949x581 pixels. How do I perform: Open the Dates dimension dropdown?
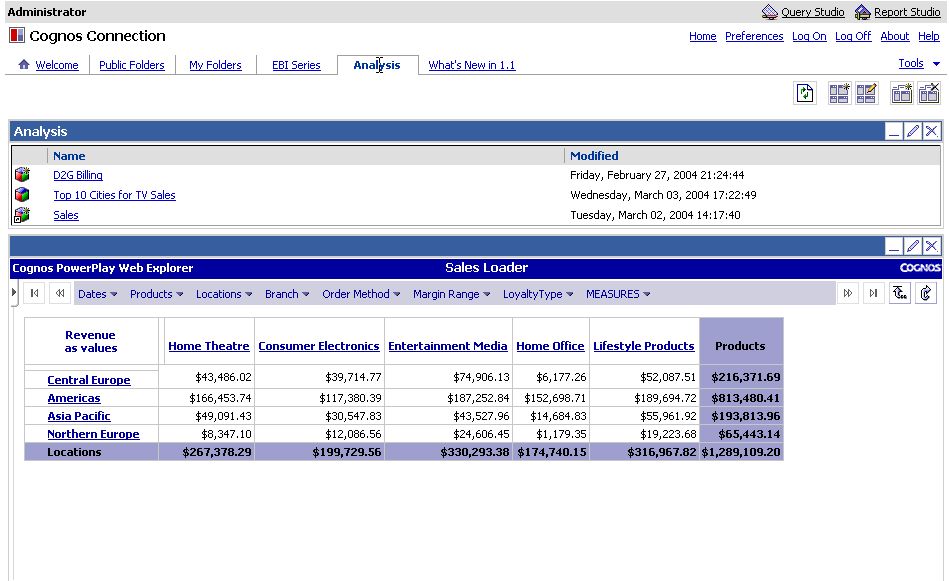97,294
